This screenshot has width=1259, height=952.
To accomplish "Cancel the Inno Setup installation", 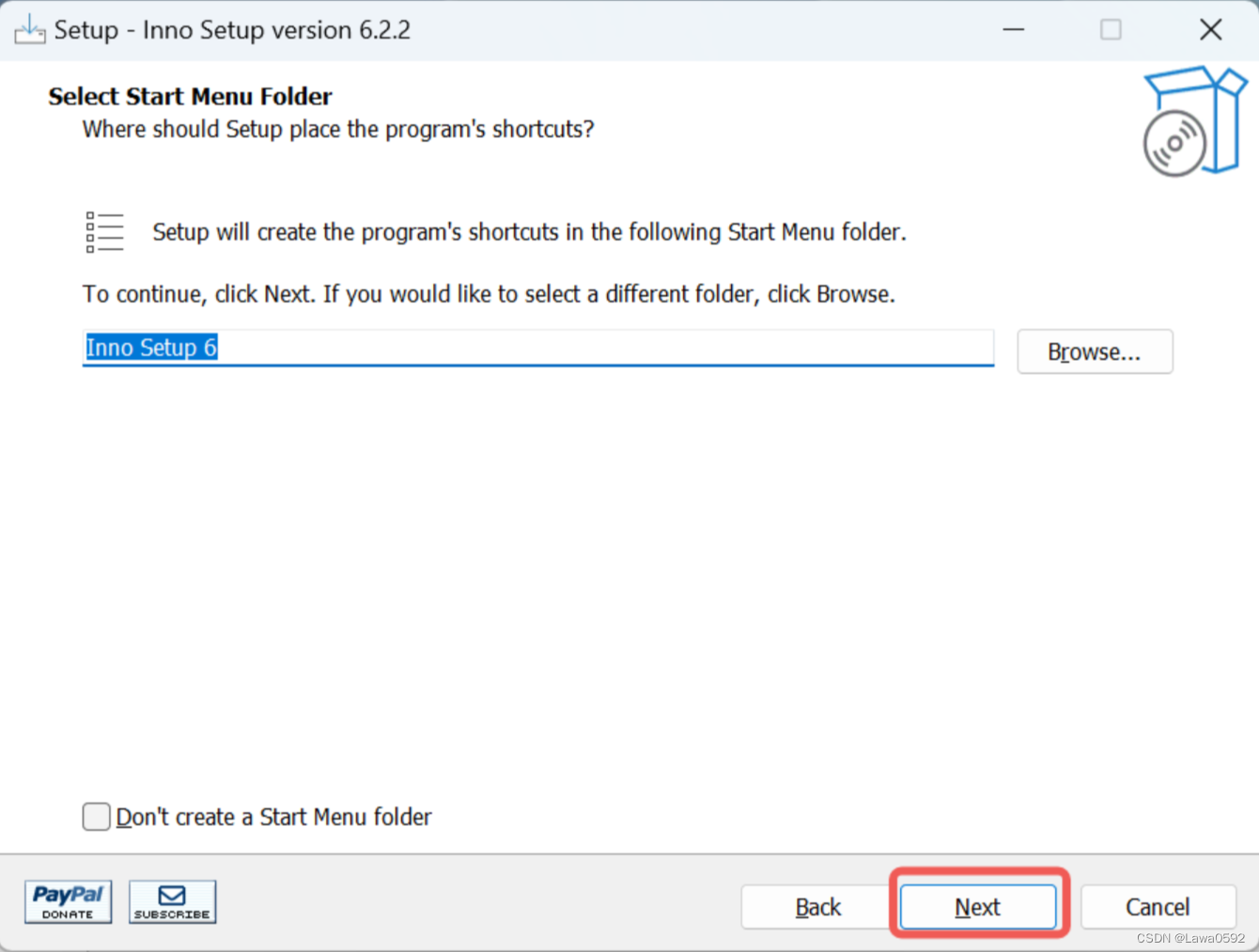I will click(1158, 907).
